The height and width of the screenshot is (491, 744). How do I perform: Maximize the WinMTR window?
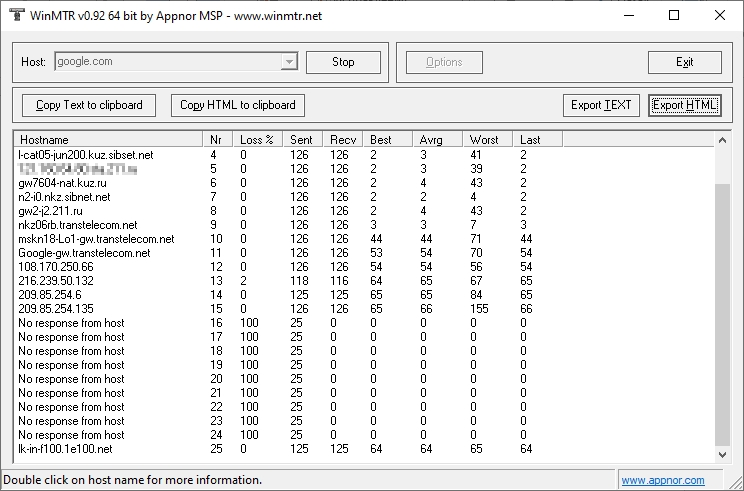(x=674, y=15)
